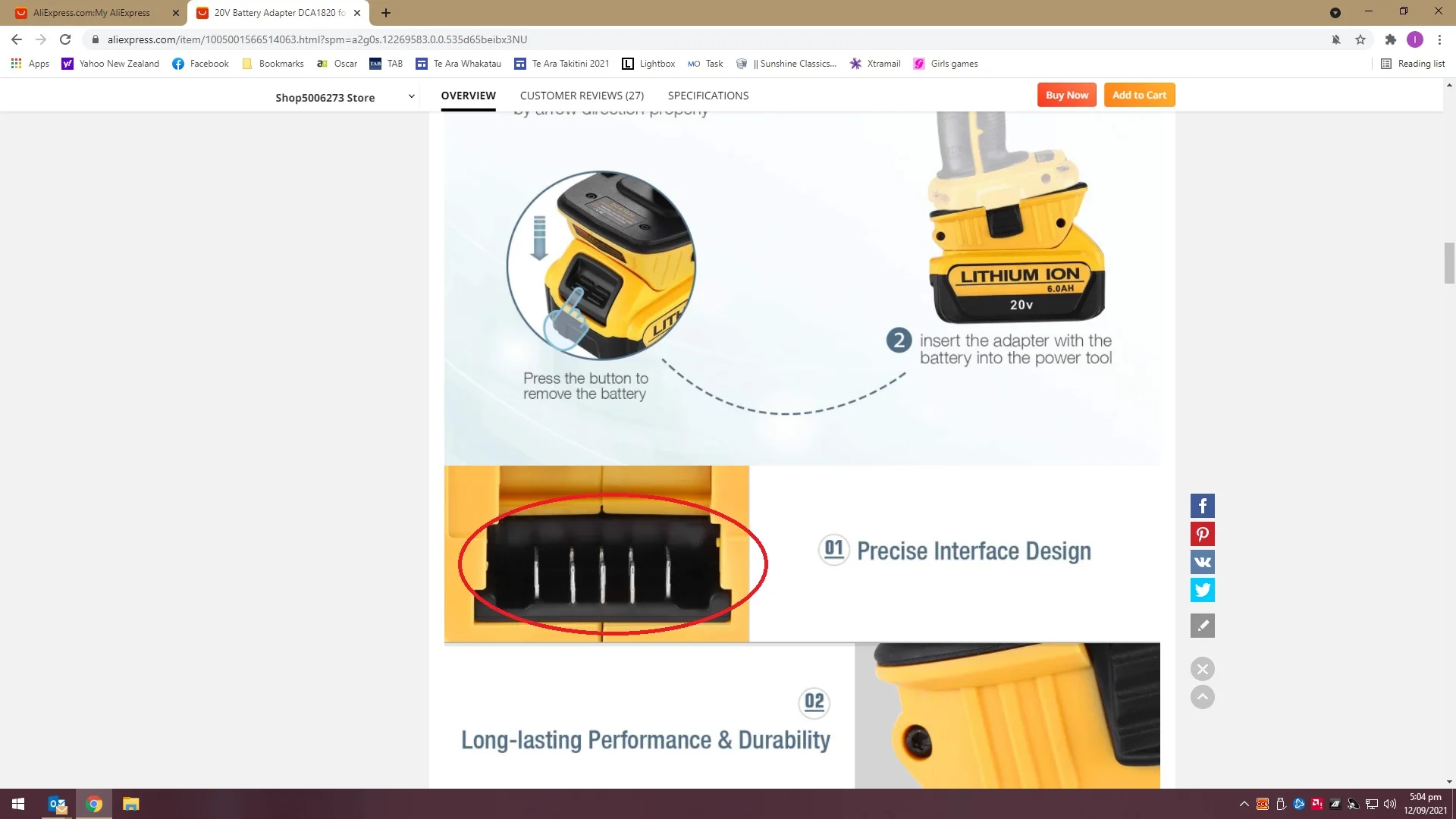Dismiss the side panel with X circle
The height and width of the screenshot is (819, 1456).
1202,669
